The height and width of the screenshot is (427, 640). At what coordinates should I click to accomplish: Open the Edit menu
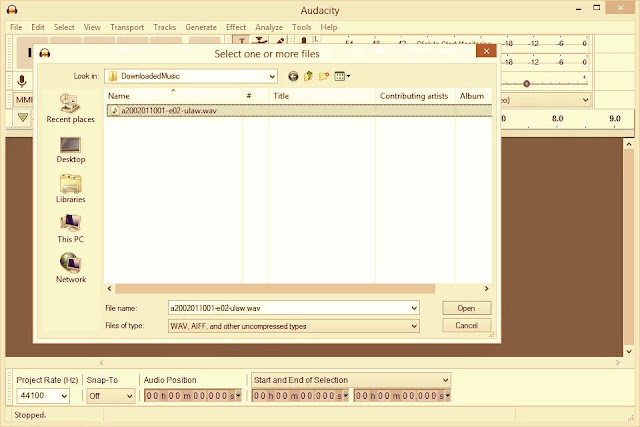click(38, 27)
